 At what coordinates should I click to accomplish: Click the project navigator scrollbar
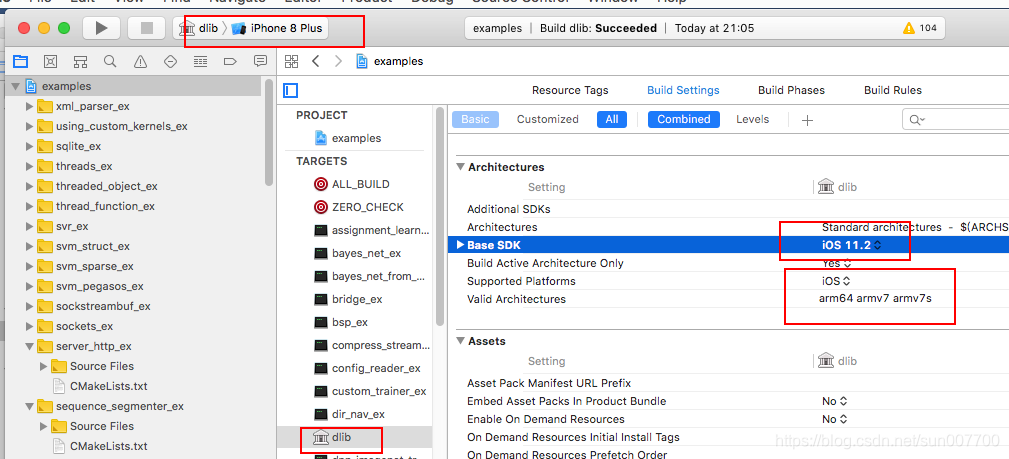click(x=269, y=131)
